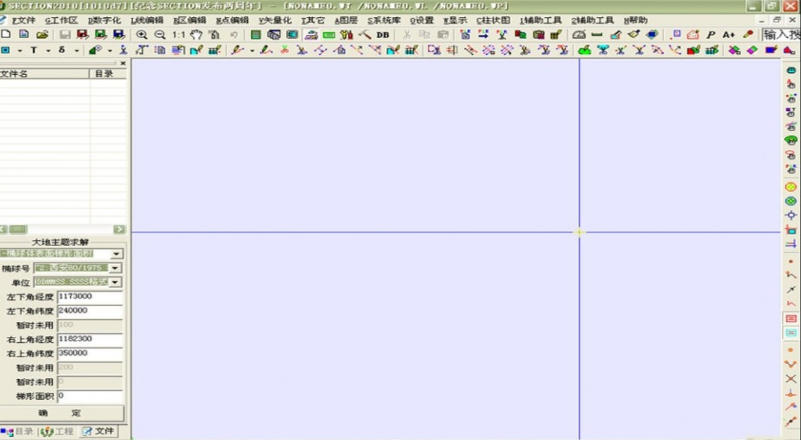Expand the 椭球号 ellipsoid dropdown
This screenshot has height=440, width=801.
(x=115, y=268)
